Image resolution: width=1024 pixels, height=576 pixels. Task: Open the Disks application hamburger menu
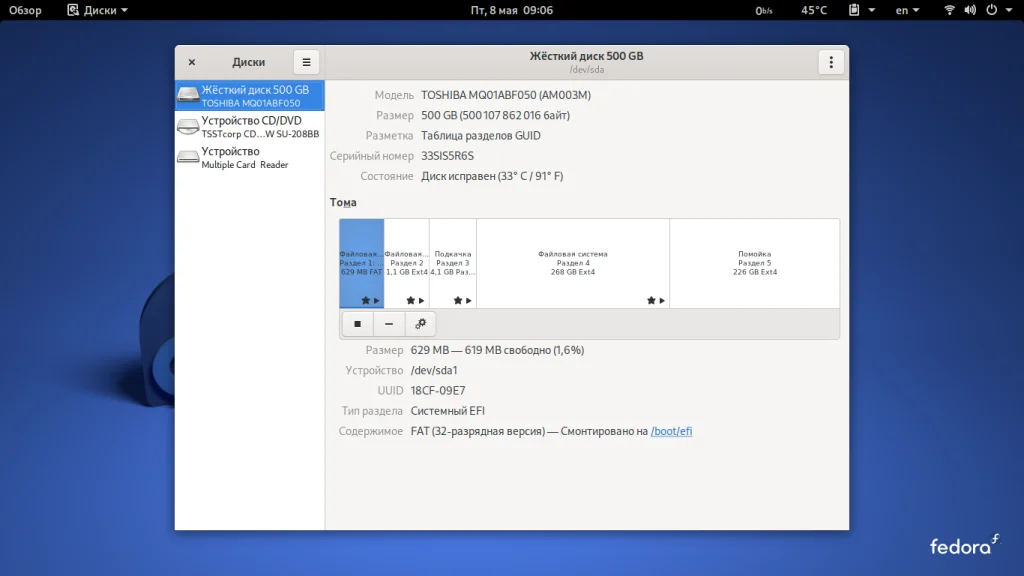point(306,62)
